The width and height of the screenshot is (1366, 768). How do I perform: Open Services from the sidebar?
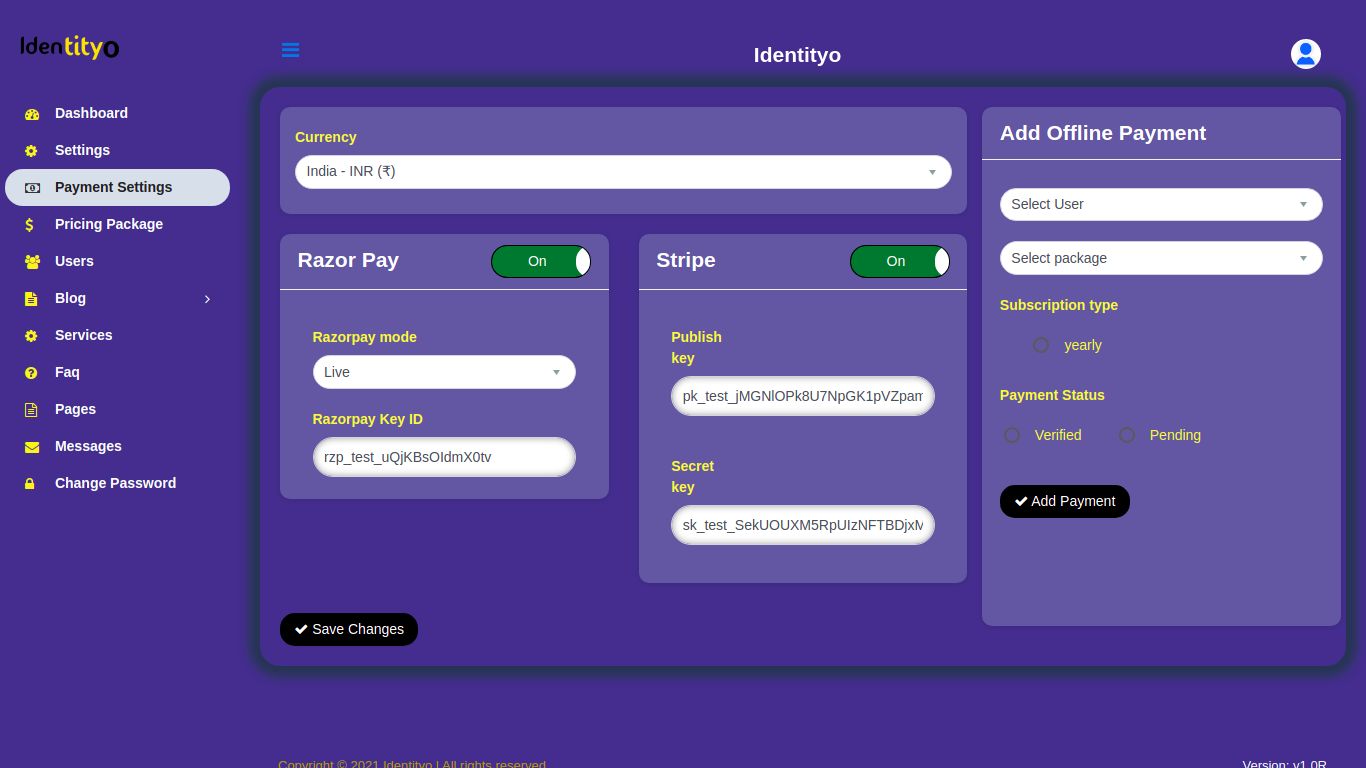point(118,336)
